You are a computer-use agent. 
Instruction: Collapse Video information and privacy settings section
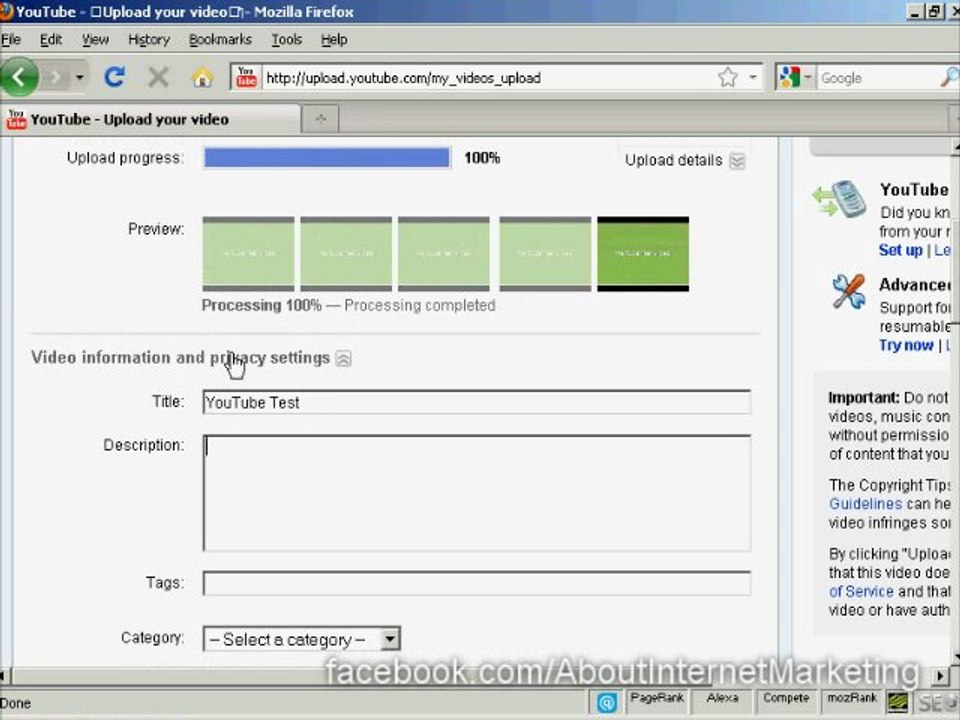click(x=343, y=358)
